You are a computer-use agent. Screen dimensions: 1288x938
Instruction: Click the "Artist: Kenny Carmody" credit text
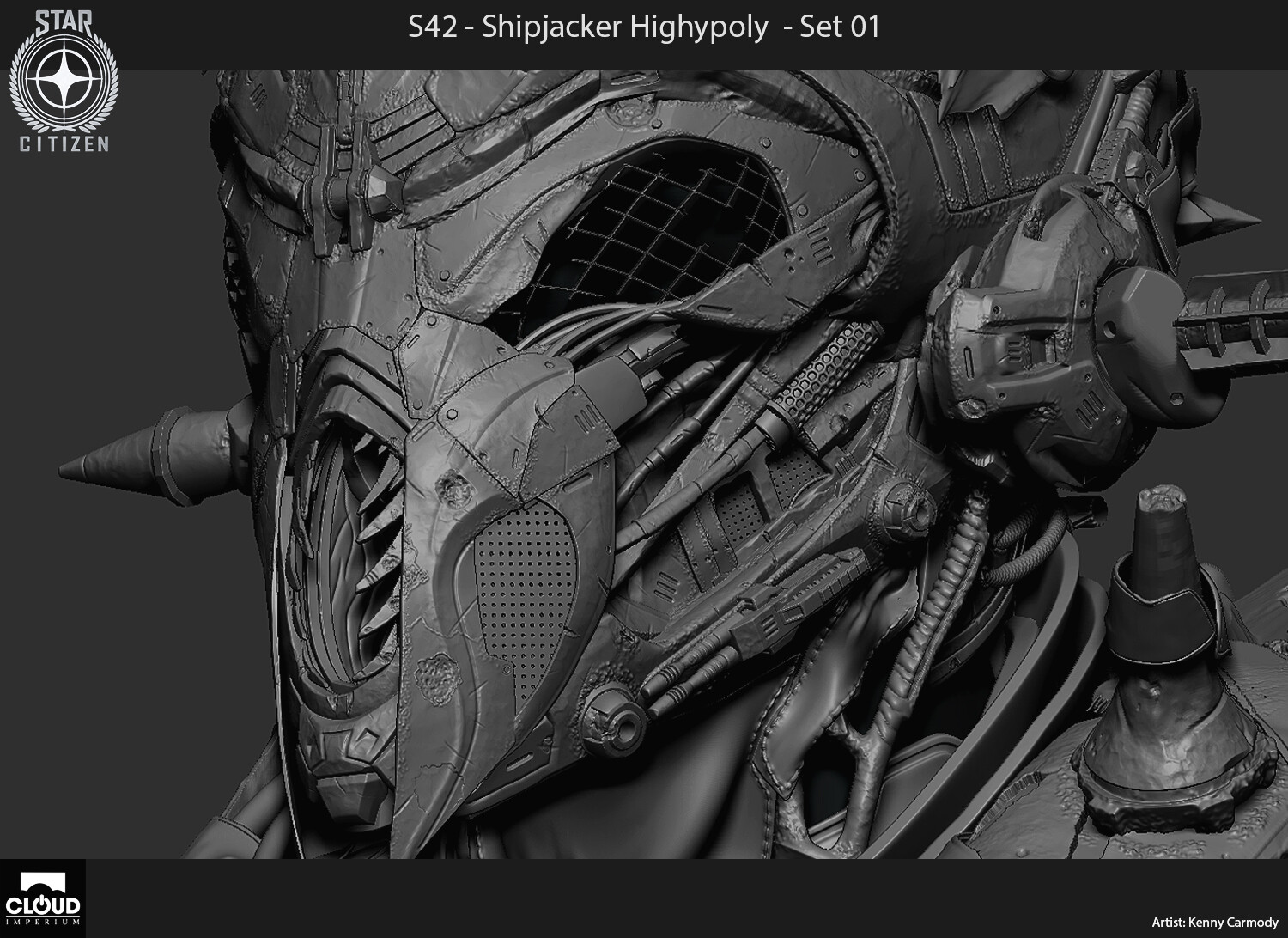pyautogui.click(x=1214, y=923)
